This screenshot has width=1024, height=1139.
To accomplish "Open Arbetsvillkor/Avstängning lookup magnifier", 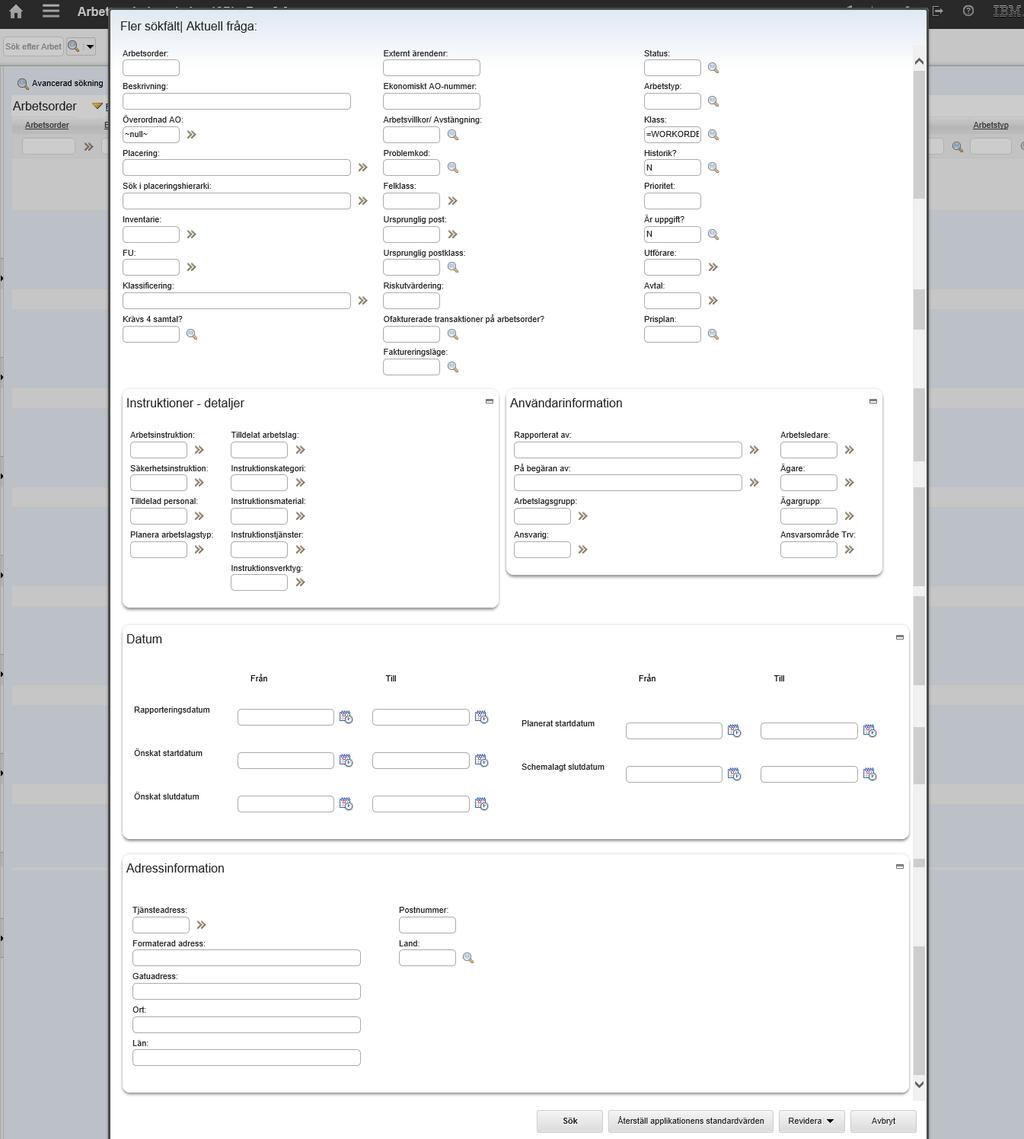I will (x=452, y=134).
